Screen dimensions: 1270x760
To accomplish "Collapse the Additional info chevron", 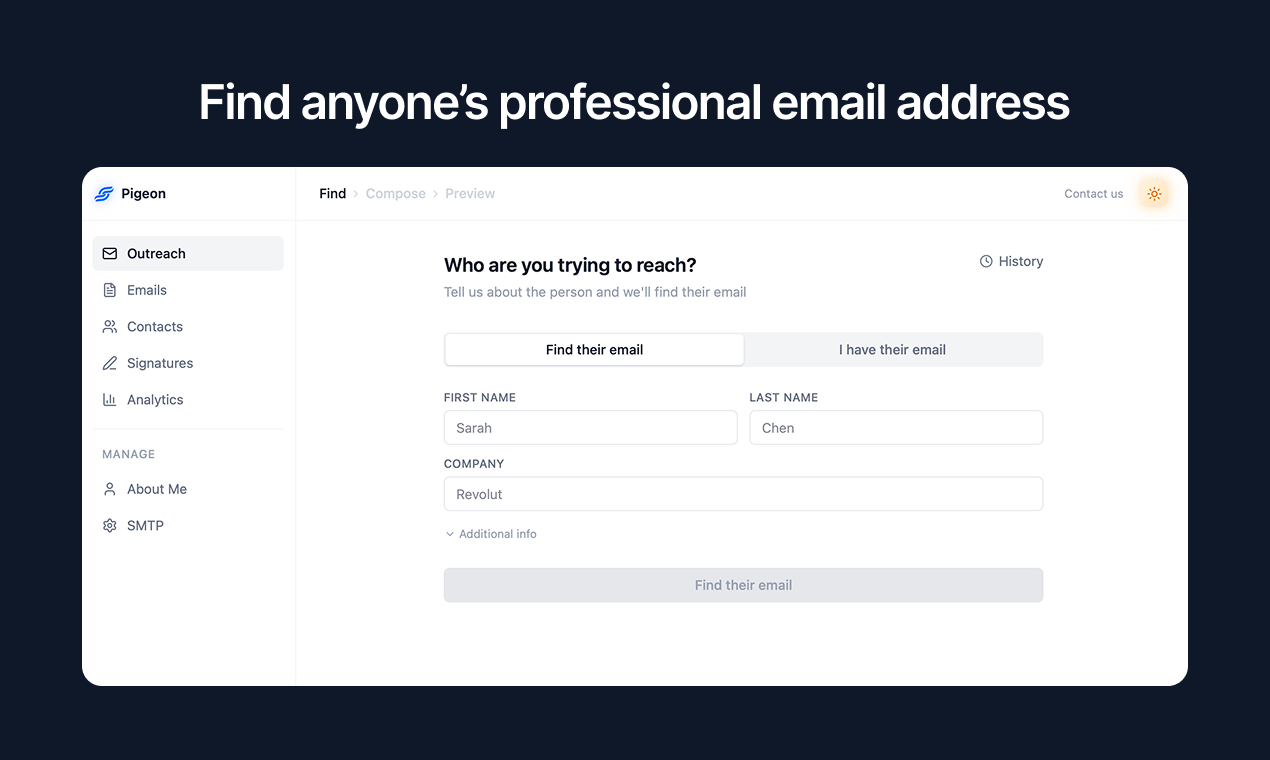I will pos(449,533).
